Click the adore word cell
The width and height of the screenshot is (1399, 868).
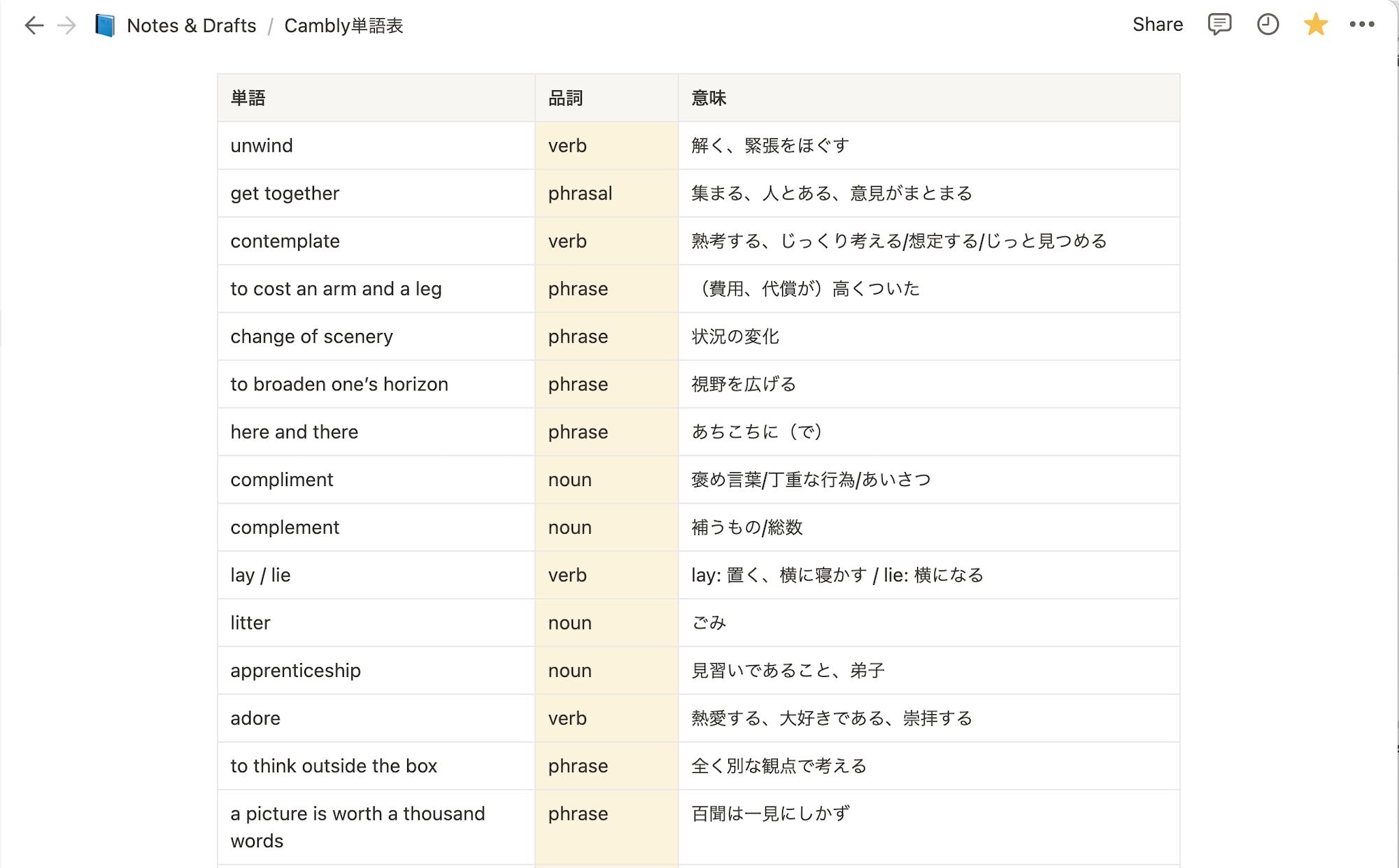255,718
